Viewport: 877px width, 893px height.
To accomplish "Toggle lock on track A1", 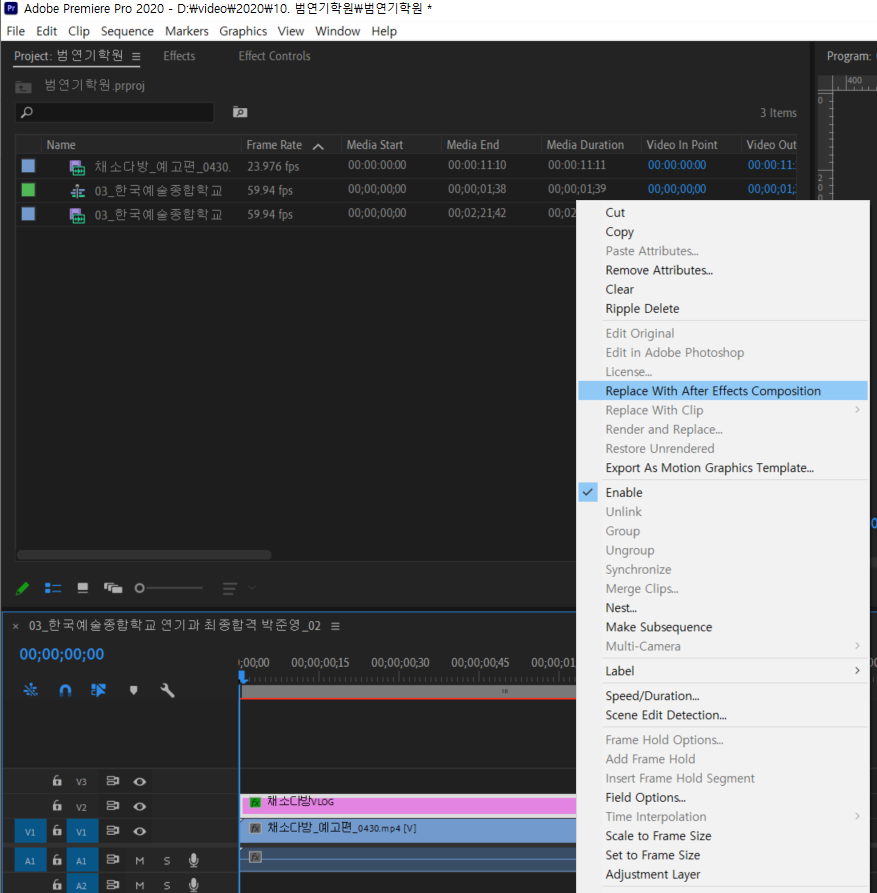I will pyautogui.click(x=57, y=859).
